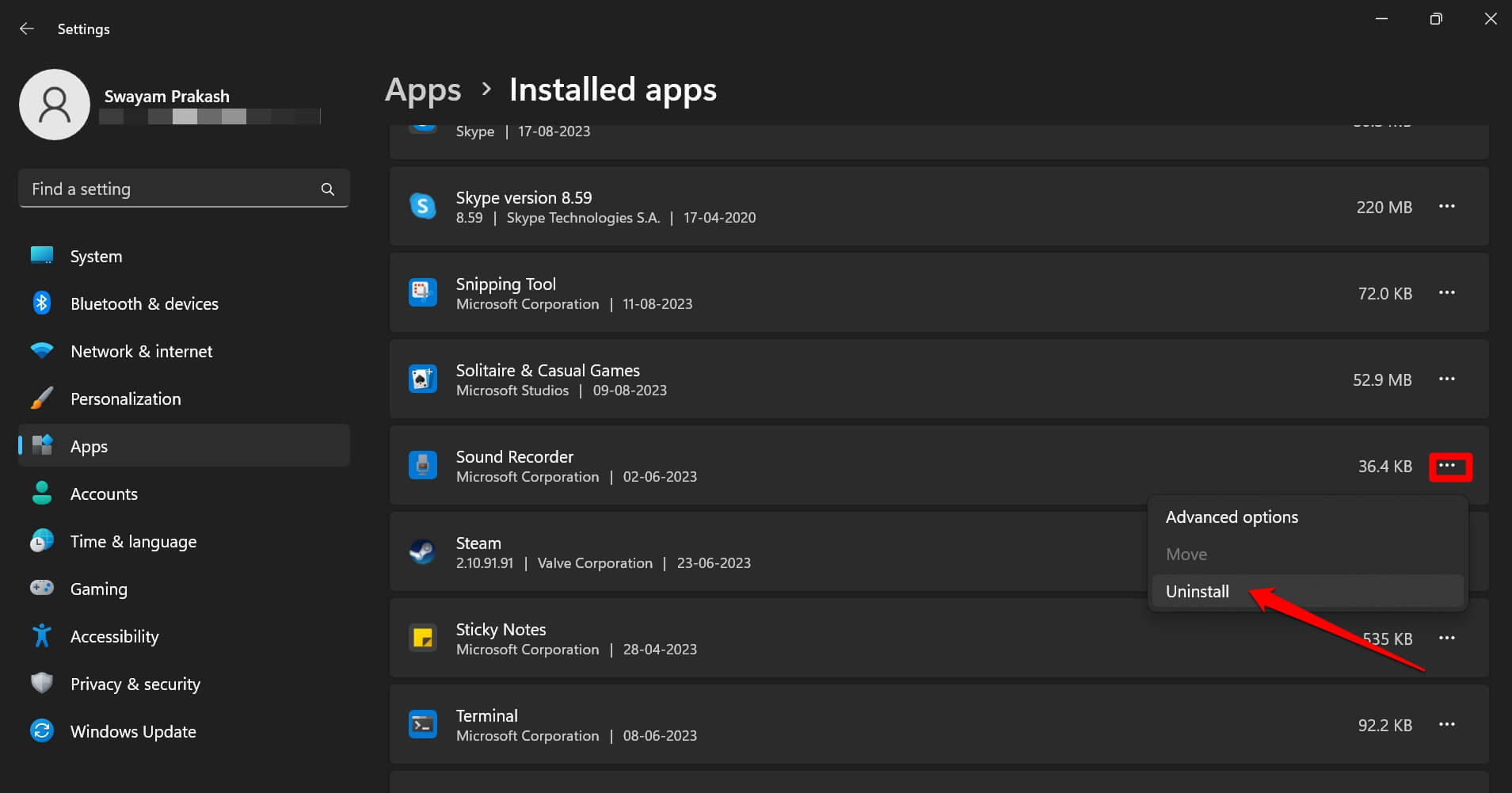Click the Skype version 8.59 app icon

point(422,206)
